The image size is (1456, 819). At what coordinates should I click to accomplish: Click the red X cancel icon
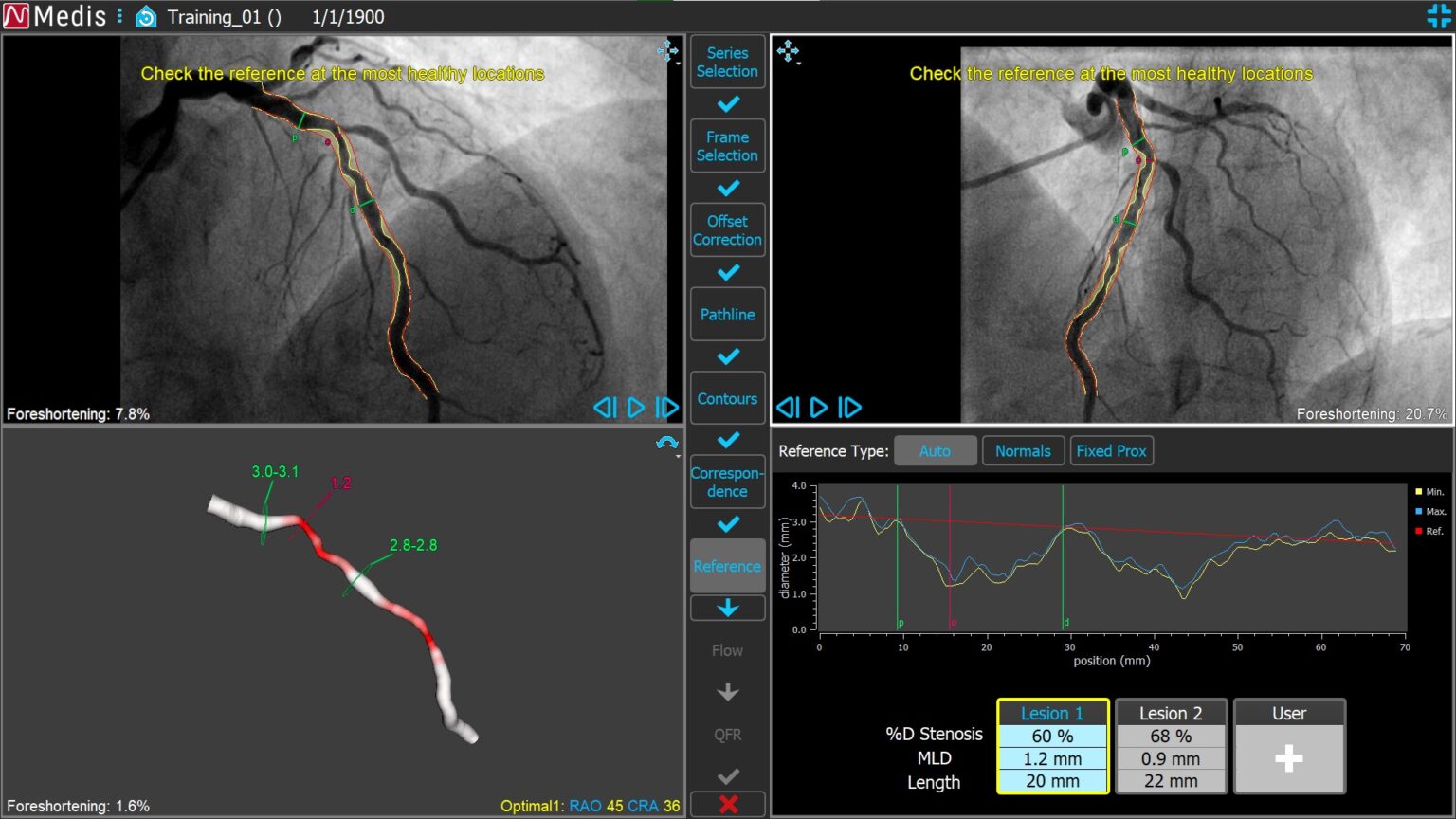pyautogui.click(x=727, y=804)
